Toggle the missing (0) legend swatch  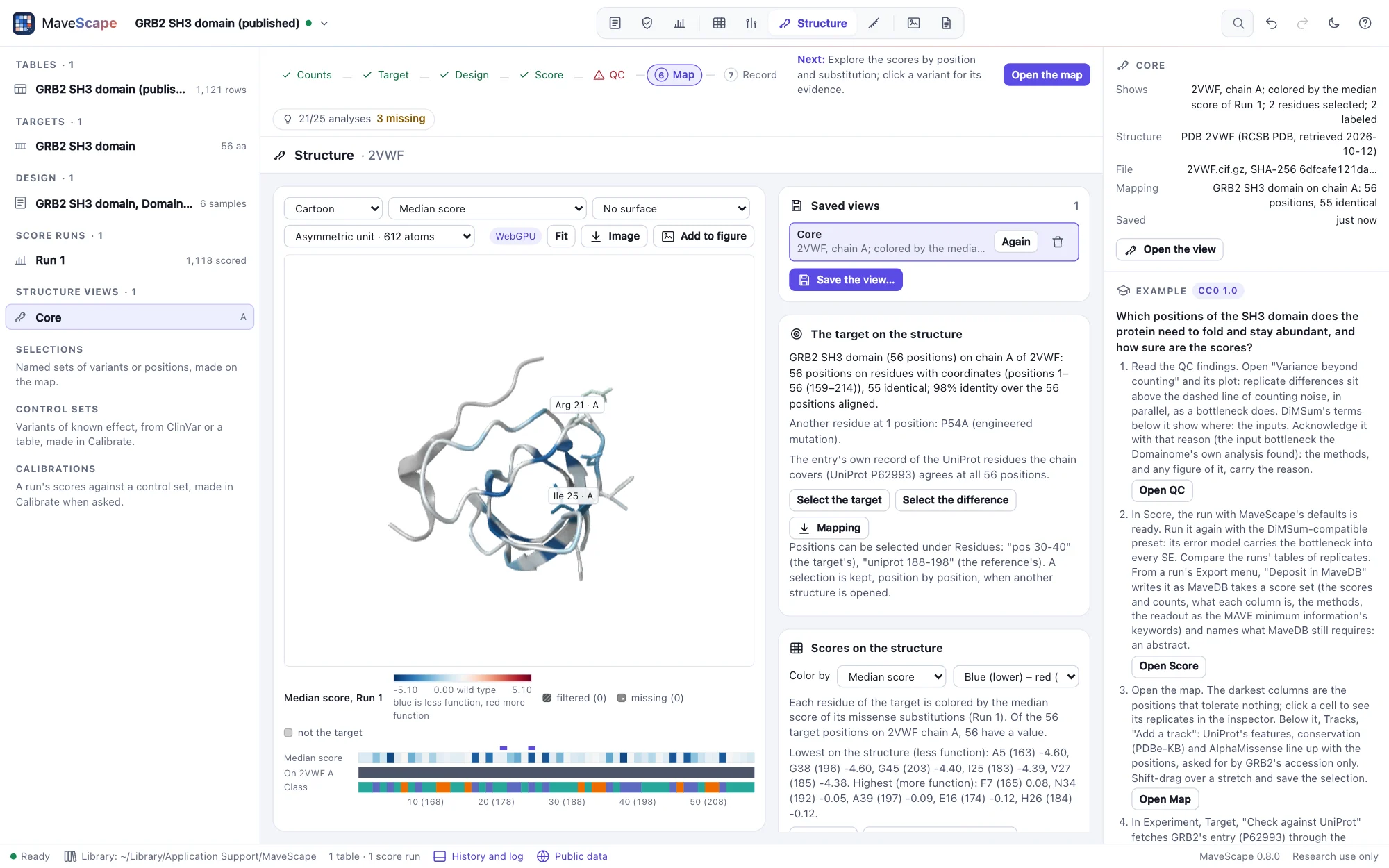[622, 698]
